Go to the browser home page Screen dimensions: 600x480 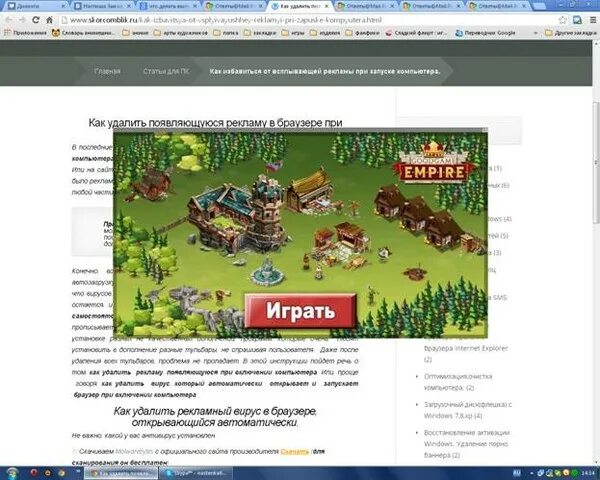tap(49, 20)
